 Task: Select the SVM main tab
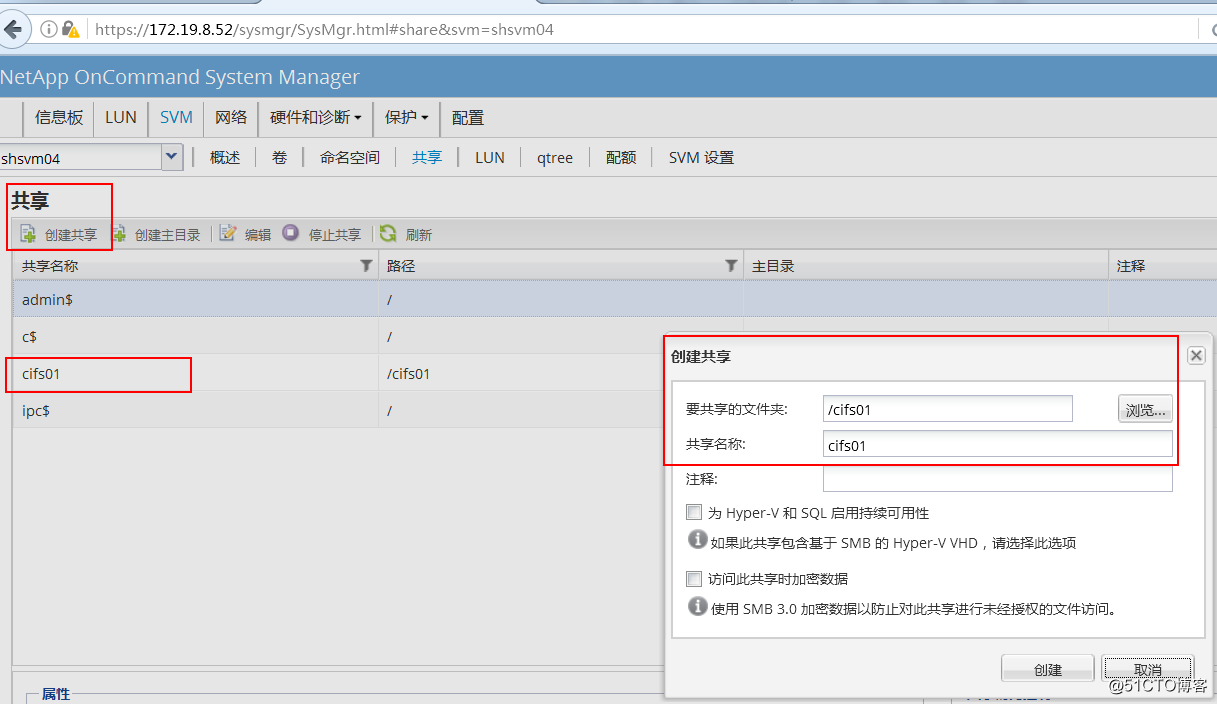tap(177, 117)
